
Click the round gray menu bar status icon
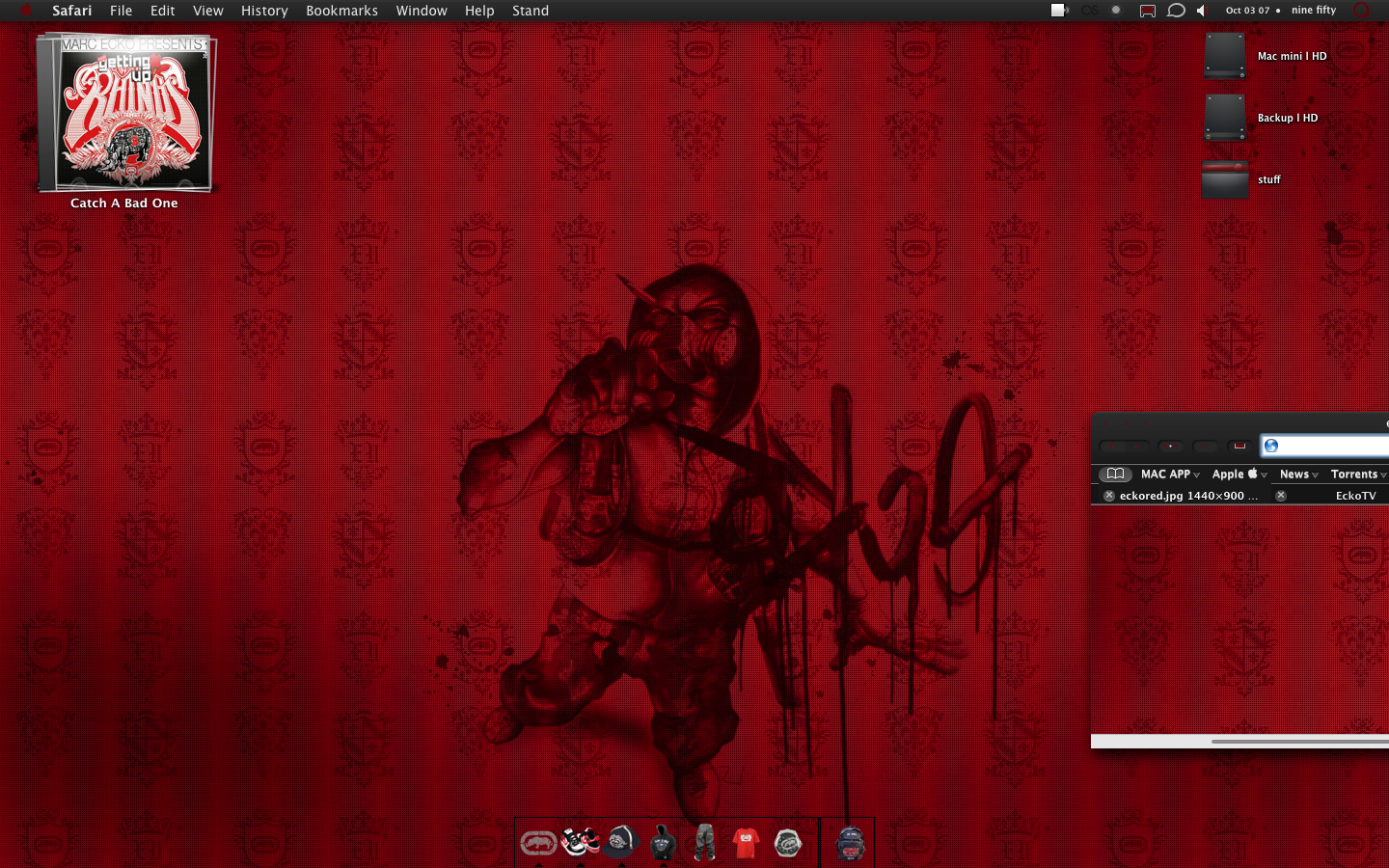(1116, 11)
